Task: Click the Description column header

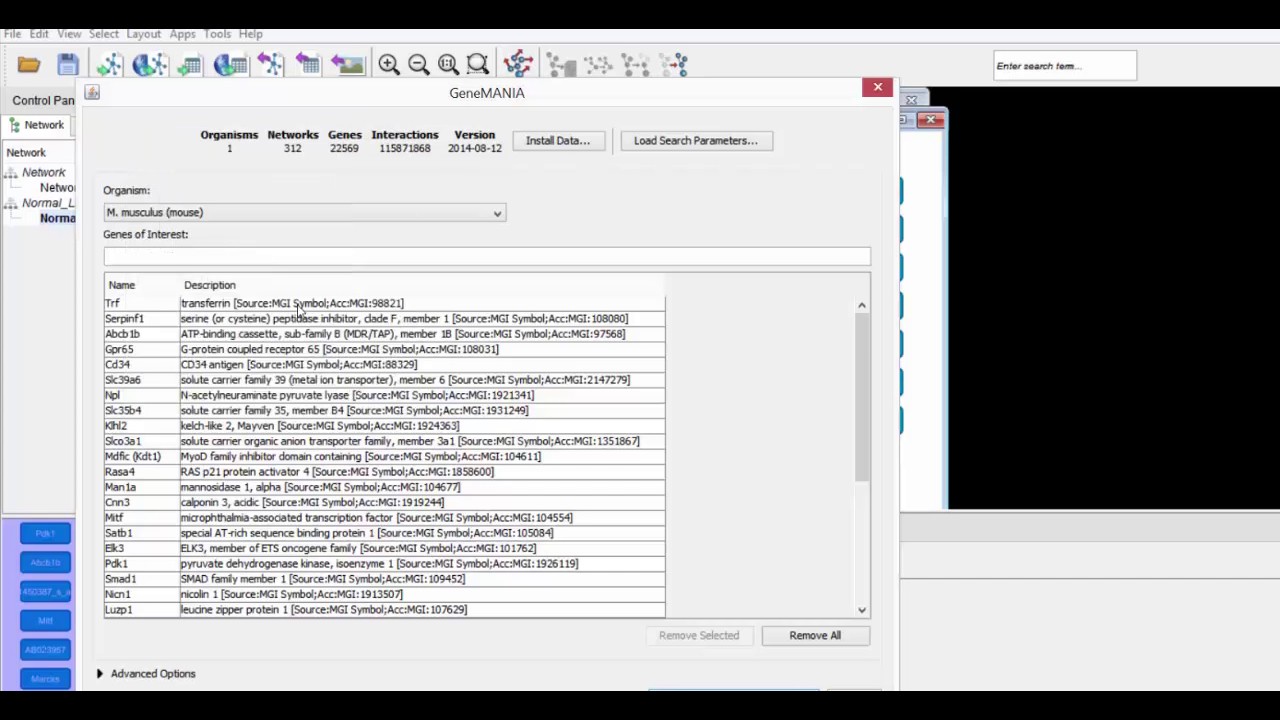Action: (x=422, y=286)
